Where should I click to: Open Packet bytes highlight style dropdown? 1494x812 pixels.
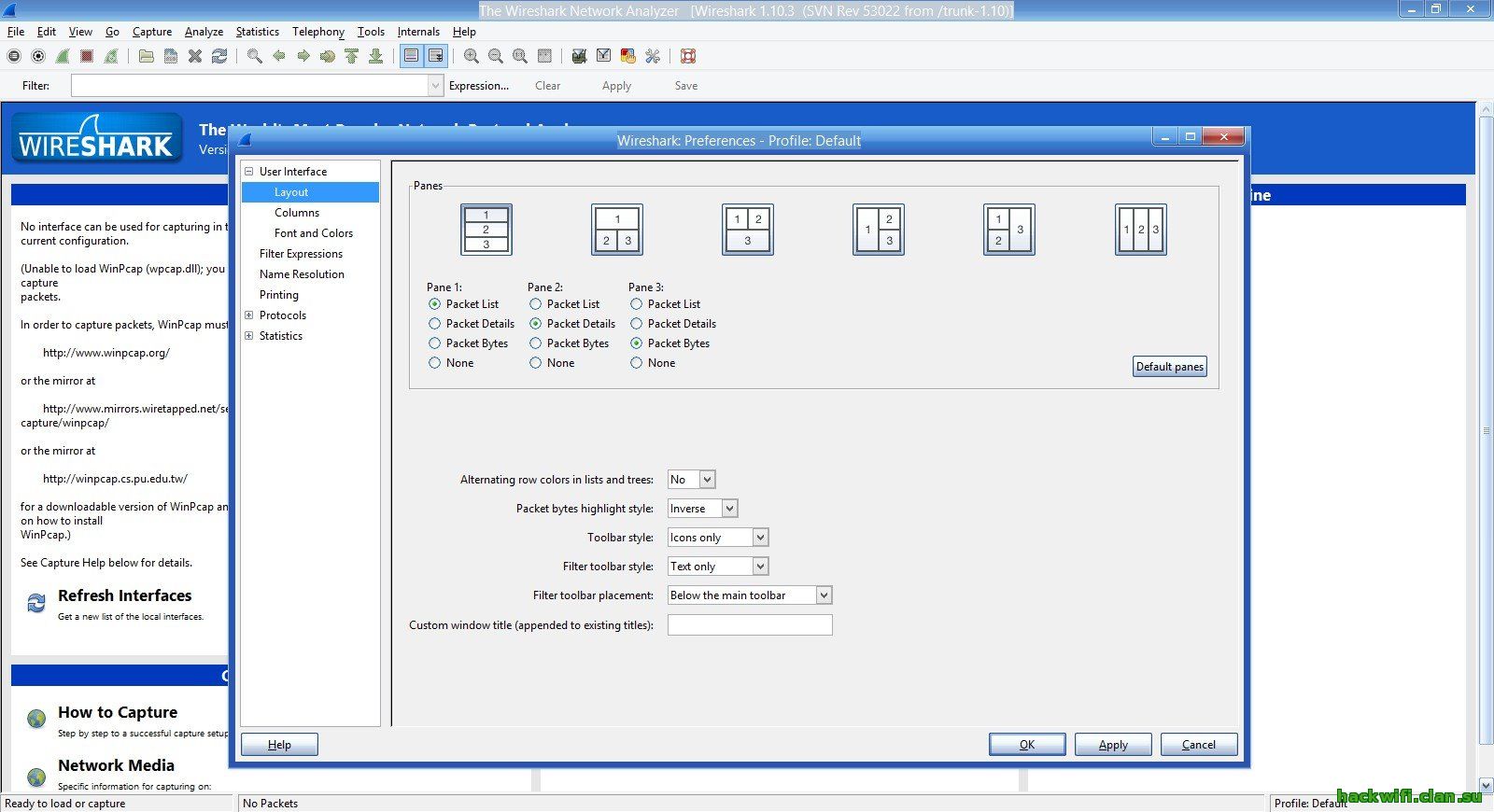click(703, 509)
